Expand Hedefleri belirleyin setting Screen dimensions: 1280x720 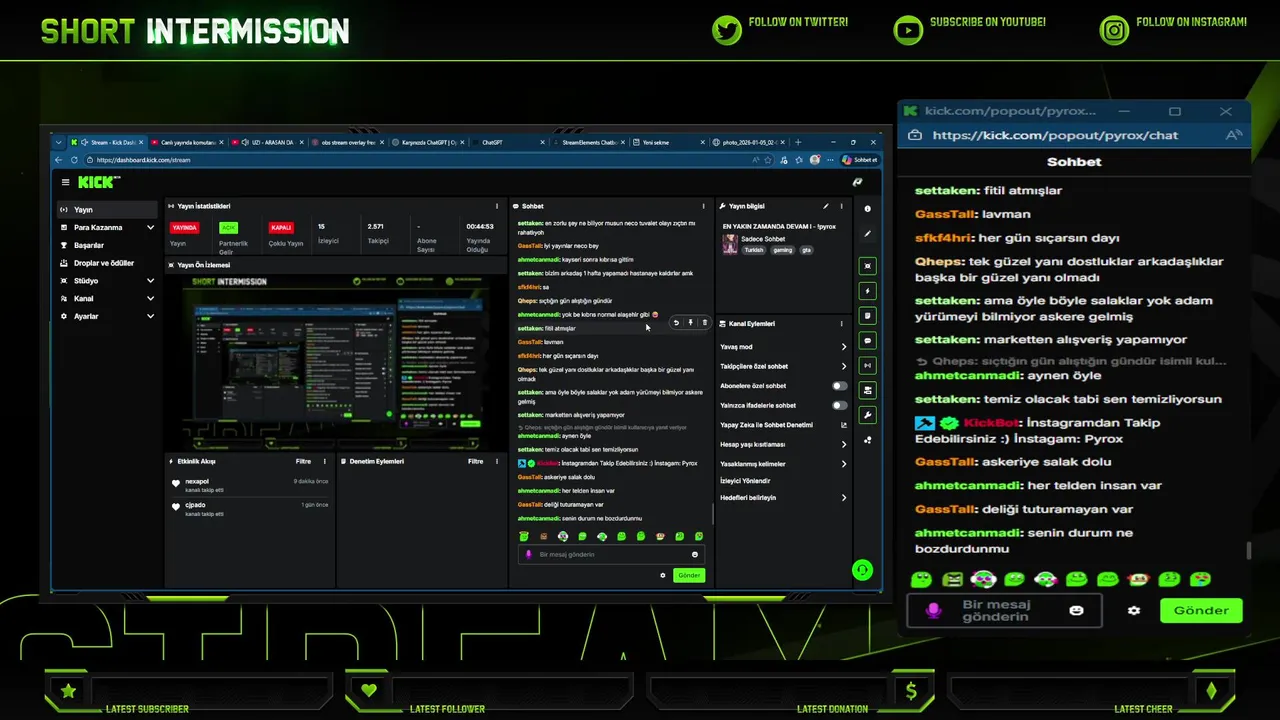(x=783, y=497)
